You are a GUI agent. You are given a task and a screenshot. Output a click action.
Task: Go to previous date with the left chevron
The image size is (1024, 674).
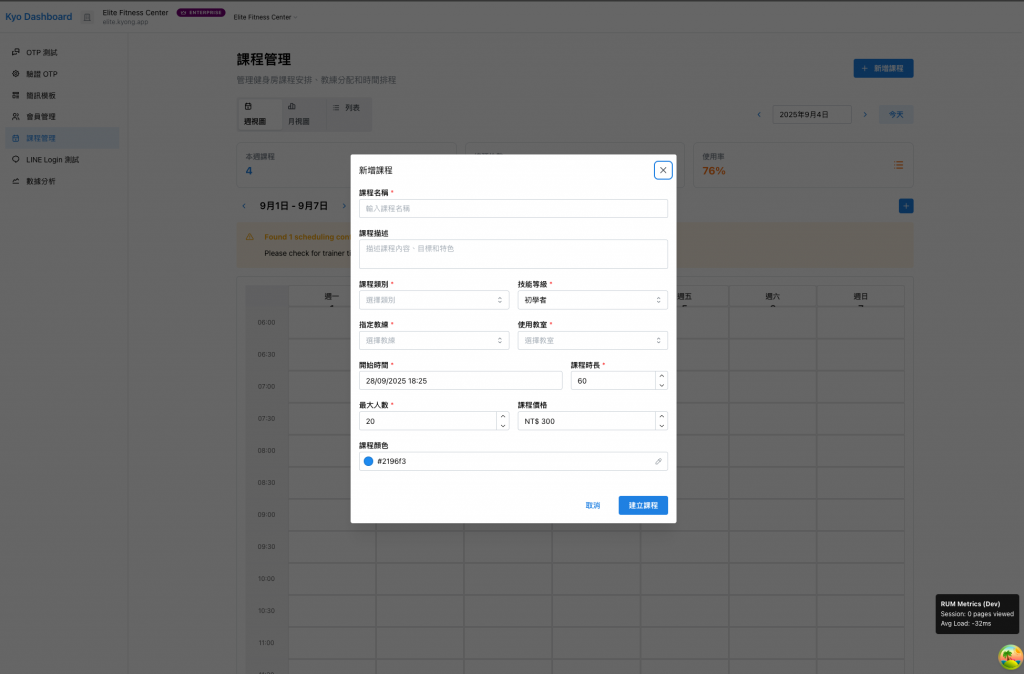tap(759, 114)
